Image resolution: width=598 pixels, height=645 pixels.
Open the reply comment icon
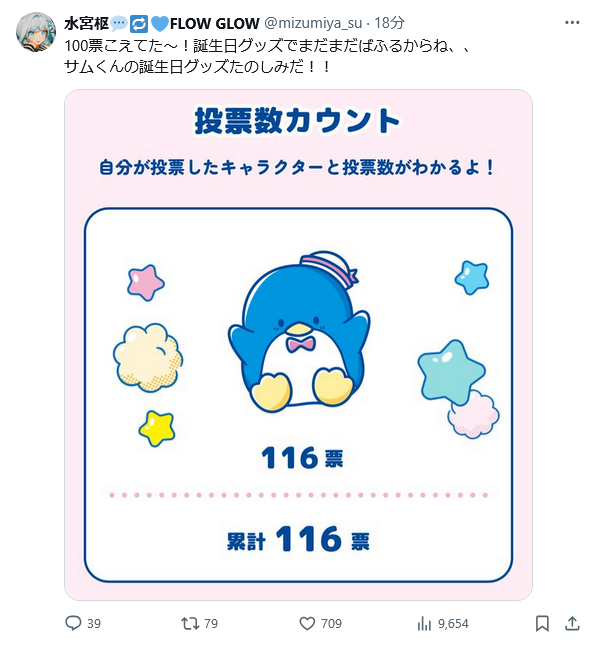point(74,623)
